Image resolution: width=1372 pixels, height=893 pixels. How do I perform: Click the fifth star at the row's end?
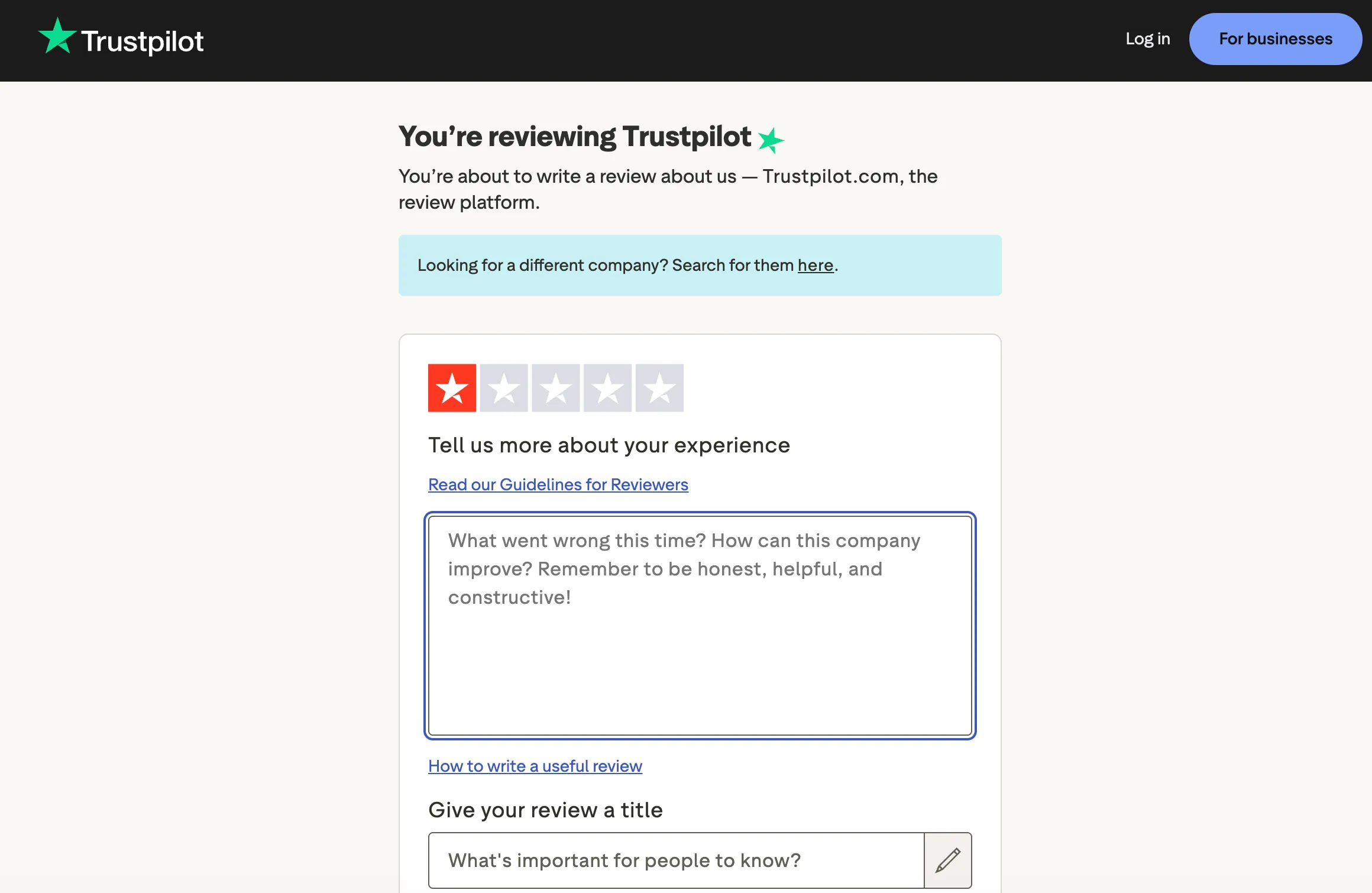point(659,388)
